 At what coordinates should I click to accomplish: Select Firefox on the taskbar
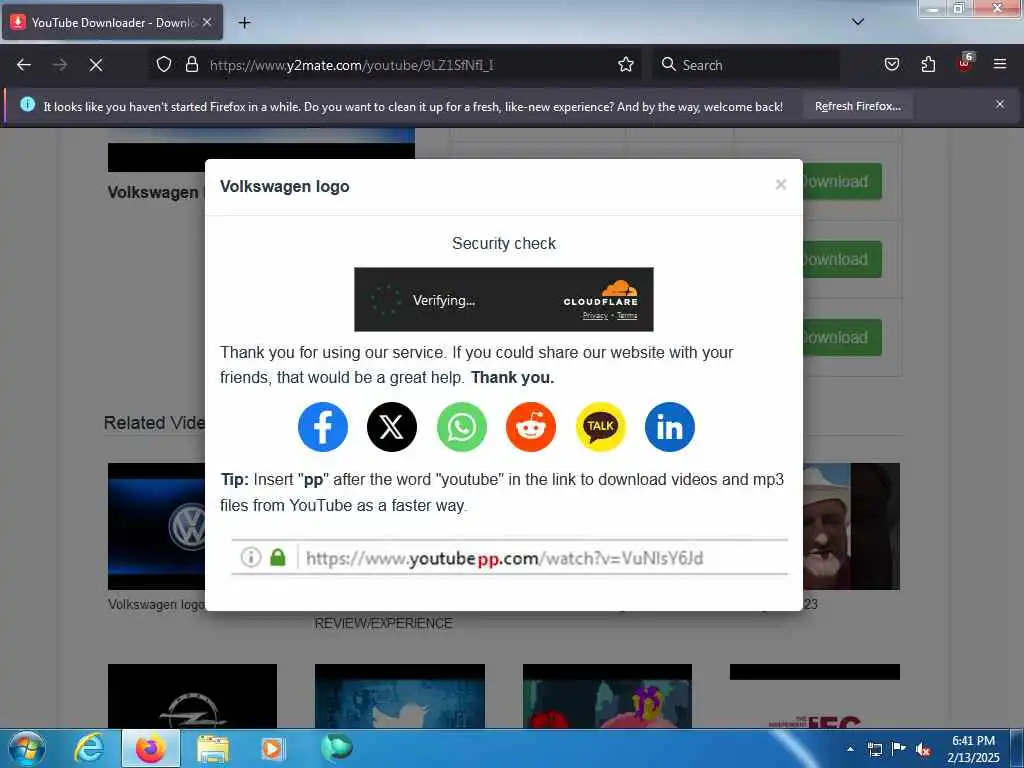click(151, 748)
